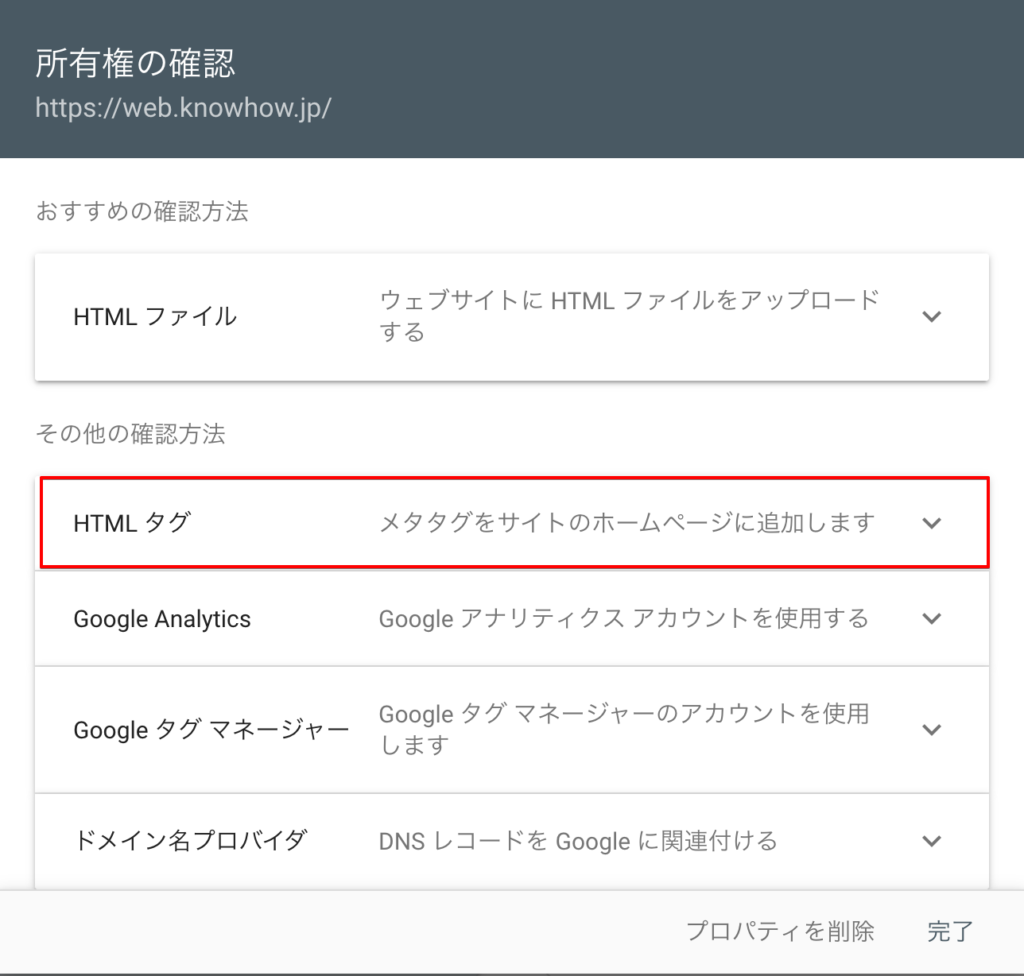
Task: Click the その他の確認方法 section heading
Action: click(131, 434)
